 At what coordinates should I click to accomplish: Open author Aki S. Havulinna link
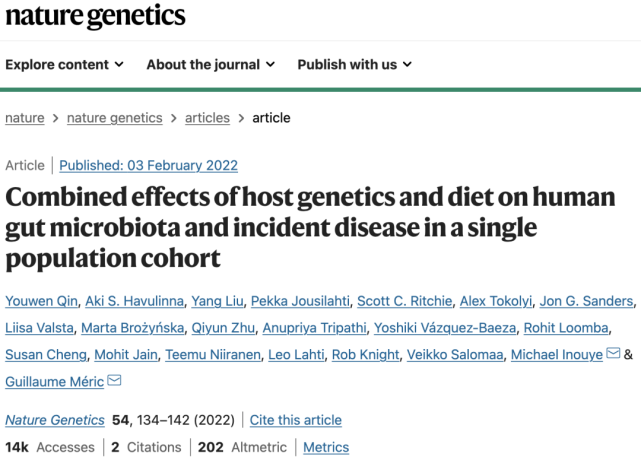point(134,301)
